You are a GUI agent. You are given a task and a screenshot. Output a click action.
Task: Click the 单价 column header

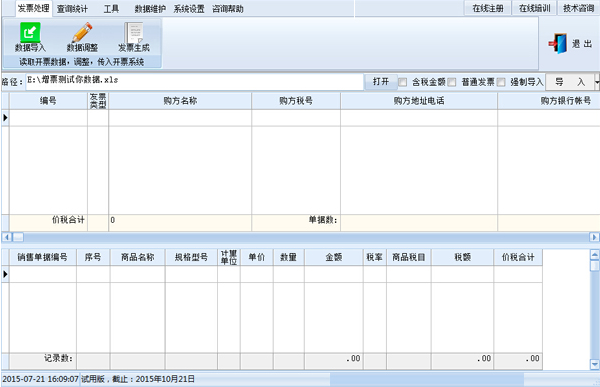click(257, 257)
